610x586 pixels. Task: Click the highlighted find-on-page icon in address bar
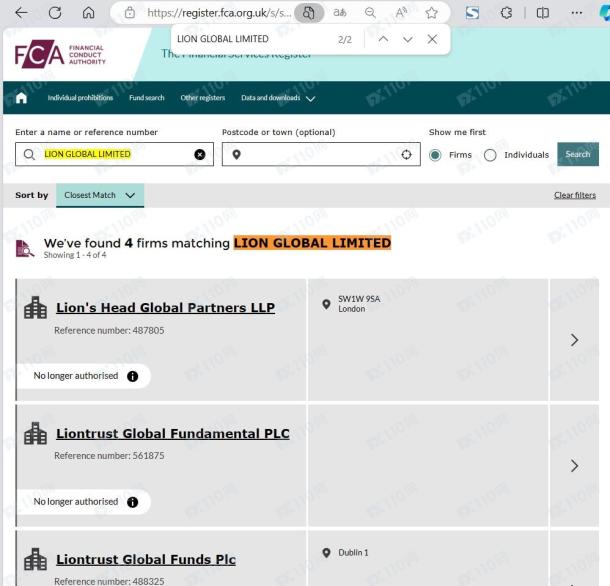click(309, 13)
